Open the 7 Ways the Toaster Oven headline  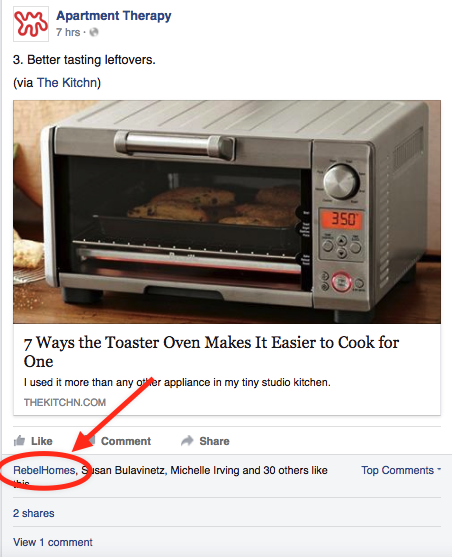pos(211,352)
